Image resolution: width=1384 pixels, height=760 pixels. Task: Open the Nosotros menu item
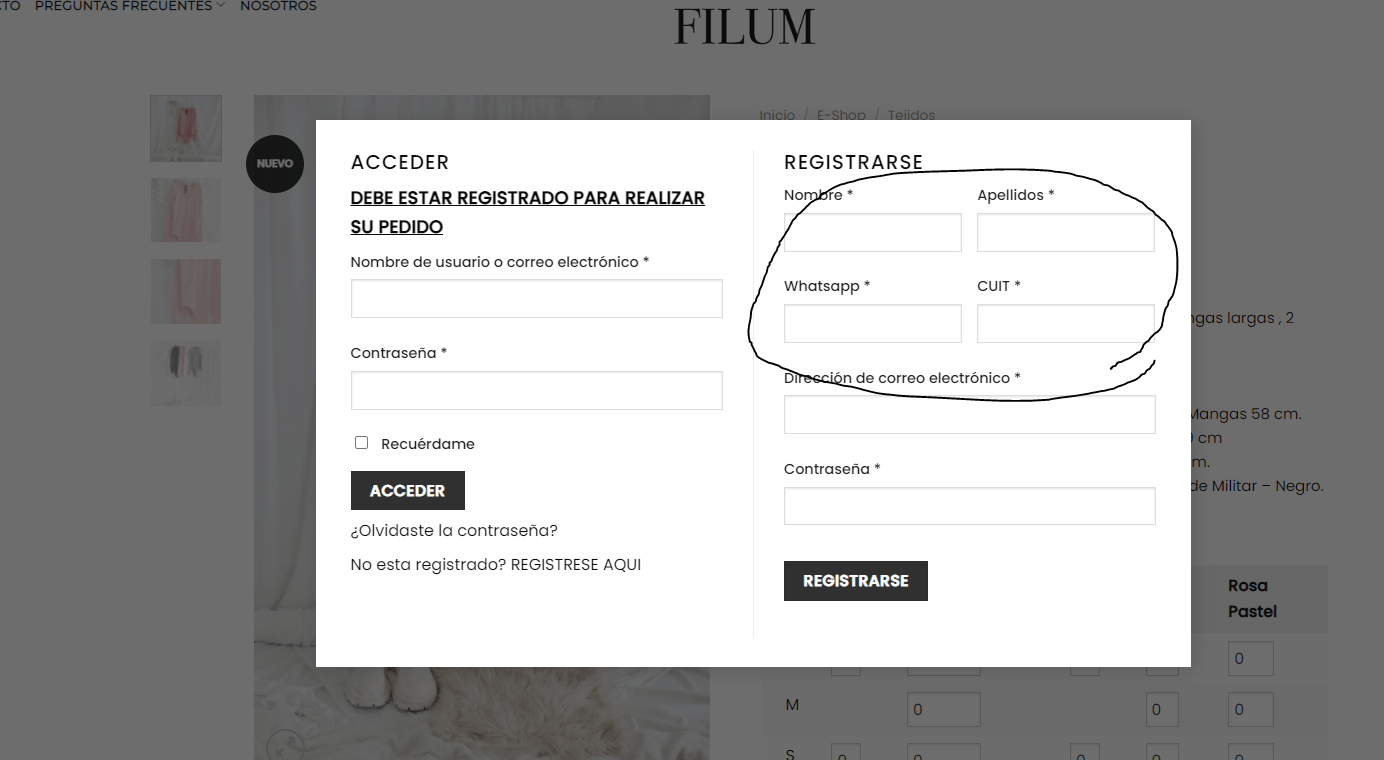[x=278, y=6]
